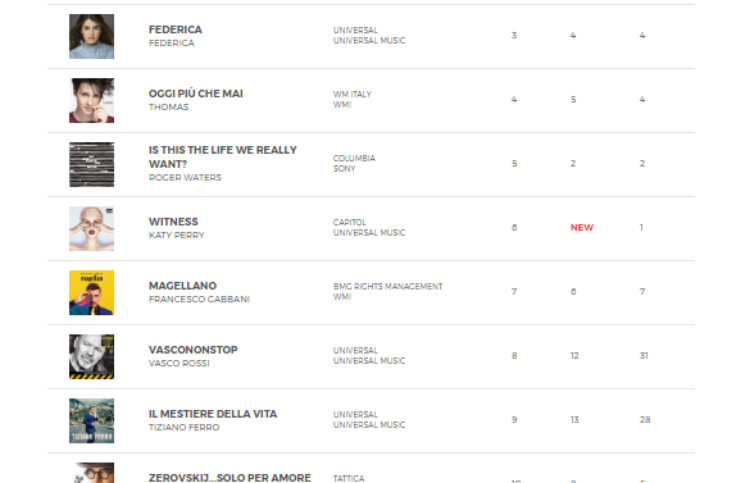Click the WITNESS album title
Image resolution: width=745 pixels, height=483 pixels.
point(173,222)
